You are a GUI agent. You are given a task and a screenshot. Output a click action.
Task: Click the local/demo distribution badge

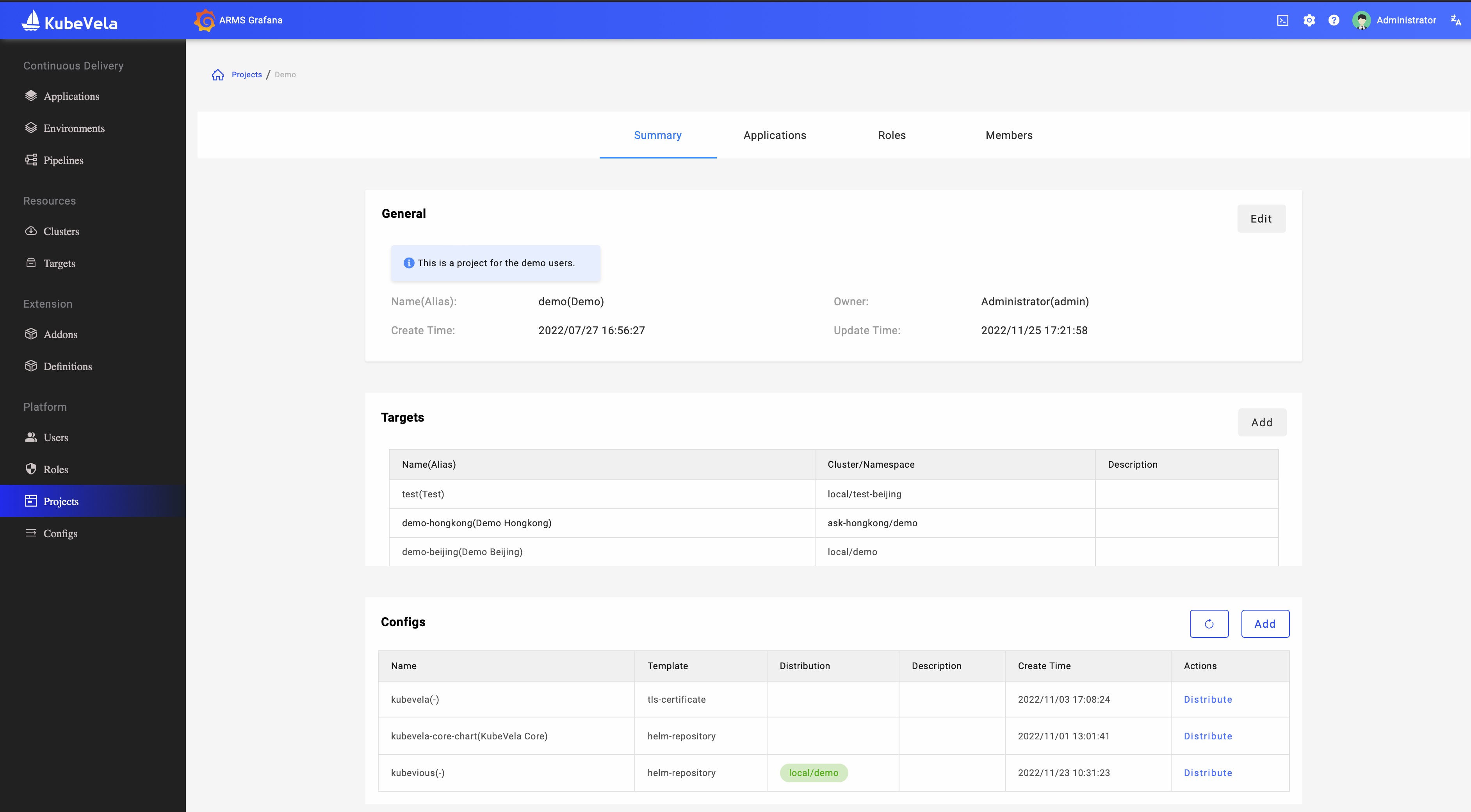(x=813, y=772)
